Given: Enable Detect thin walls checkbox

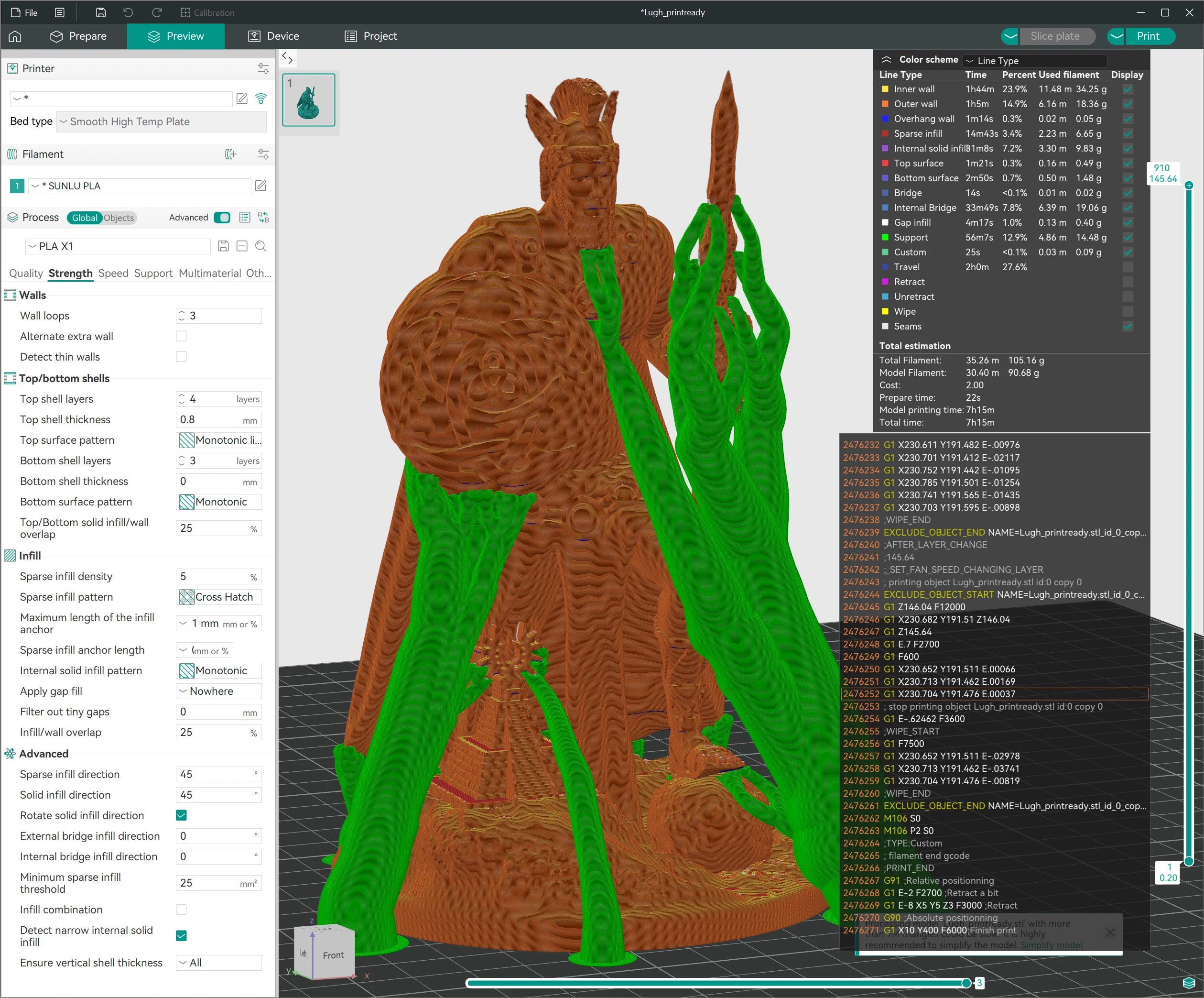Looking at the screenshot, I should coord(181,357).
